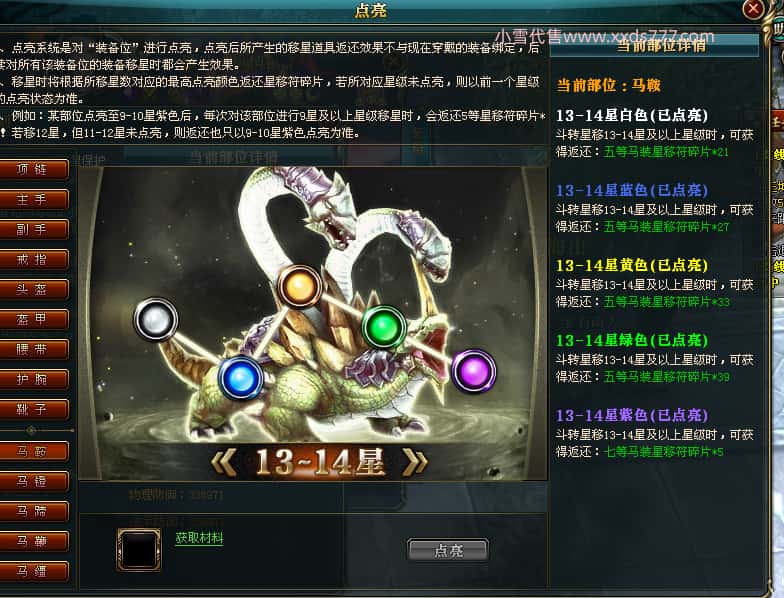Close the 点亮 window
This screenshot has height=598, width=784.
pyautogui.click(x=753, y=8)
